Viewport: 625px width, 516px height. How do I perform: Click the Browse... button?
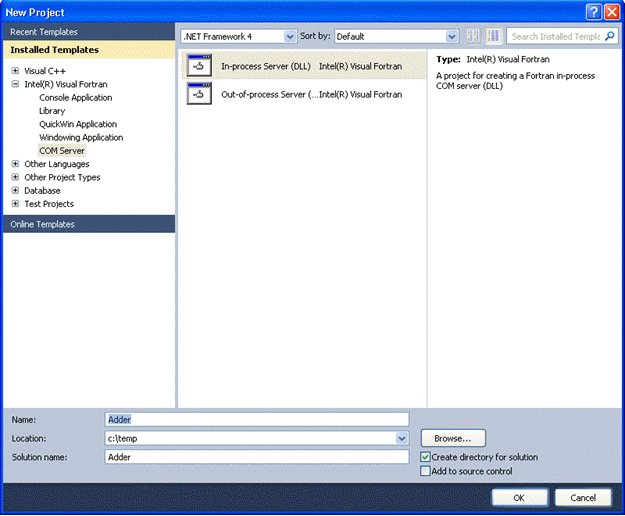coord(453,438)
